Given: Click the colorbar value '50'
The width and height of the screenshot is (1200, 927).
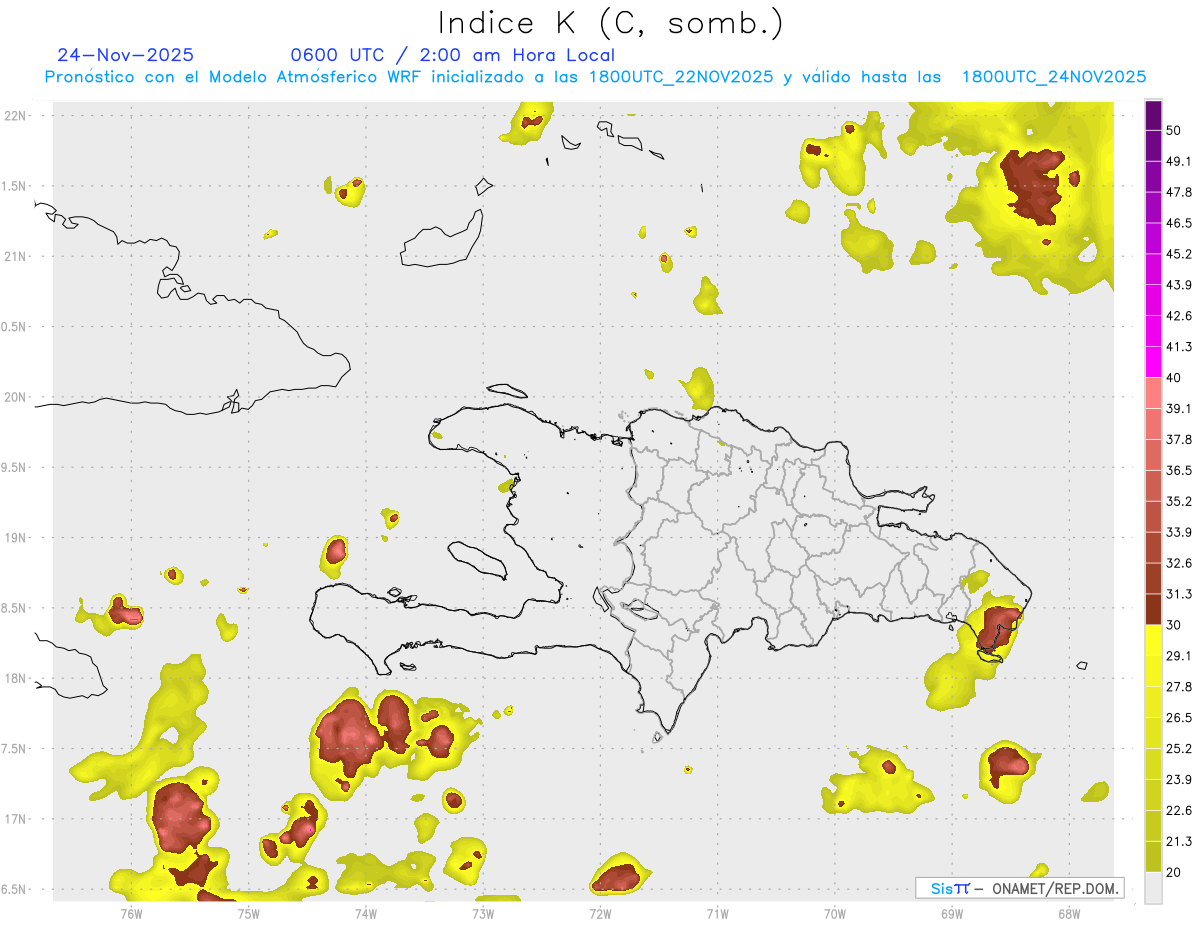Looking at the screenshot, I should click(x=1175, y=130).
